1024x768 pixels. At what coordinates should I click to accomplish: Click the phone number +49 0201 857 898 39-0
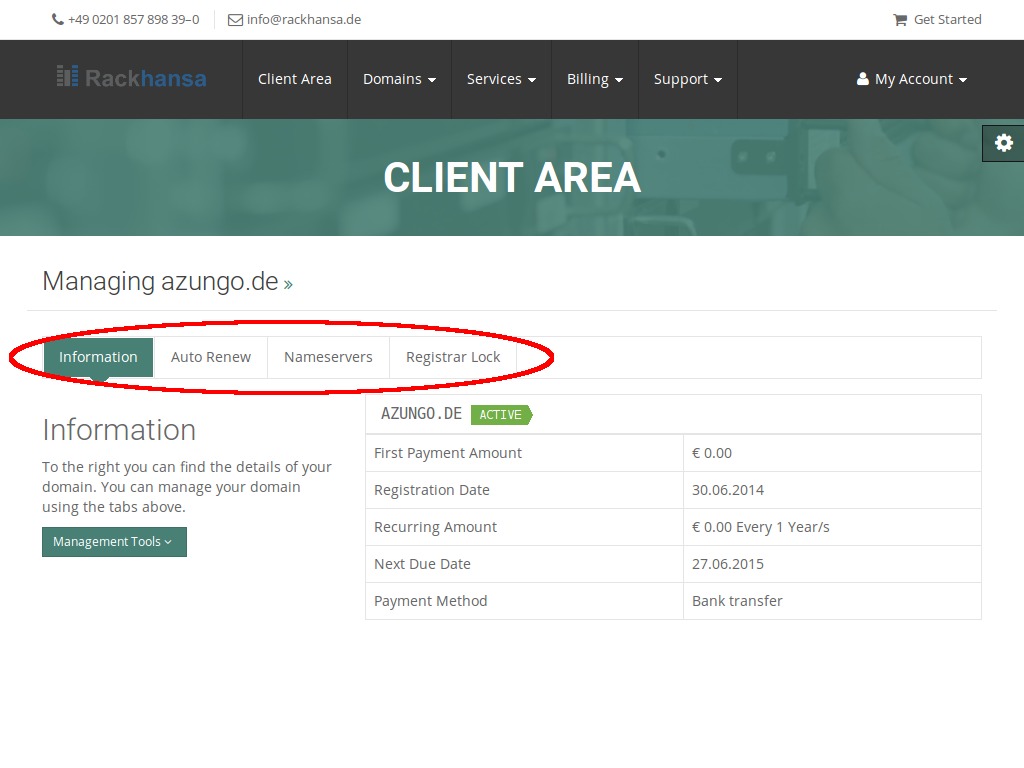pos(134,20)
